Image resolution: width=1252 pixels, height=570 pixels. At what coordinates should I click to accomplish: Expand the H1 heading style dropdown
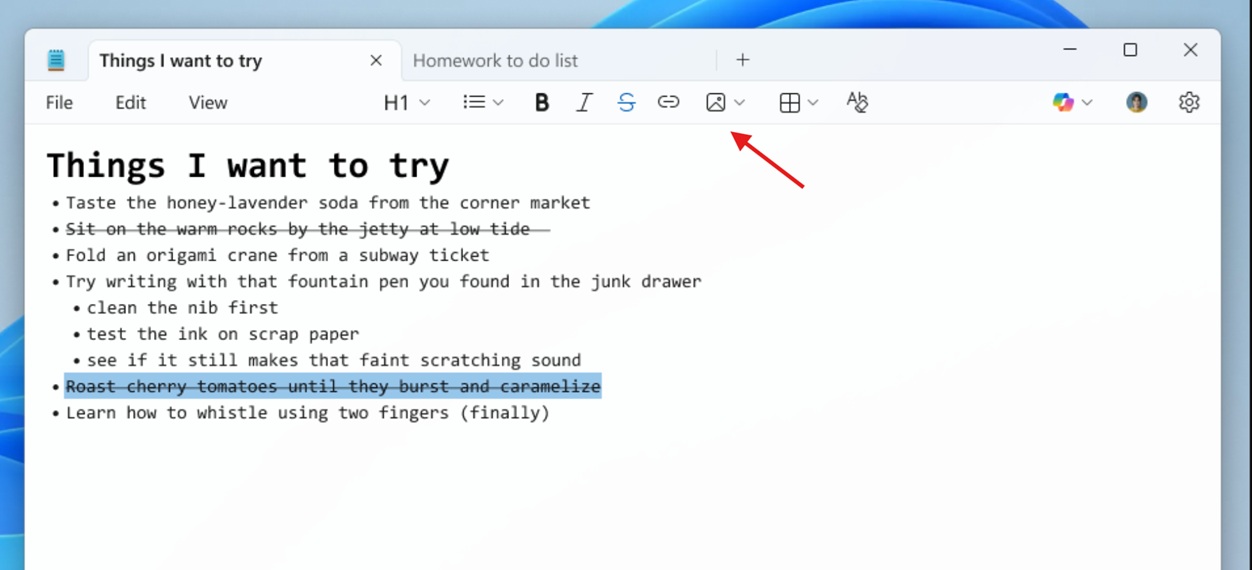(x=407, y=102)
